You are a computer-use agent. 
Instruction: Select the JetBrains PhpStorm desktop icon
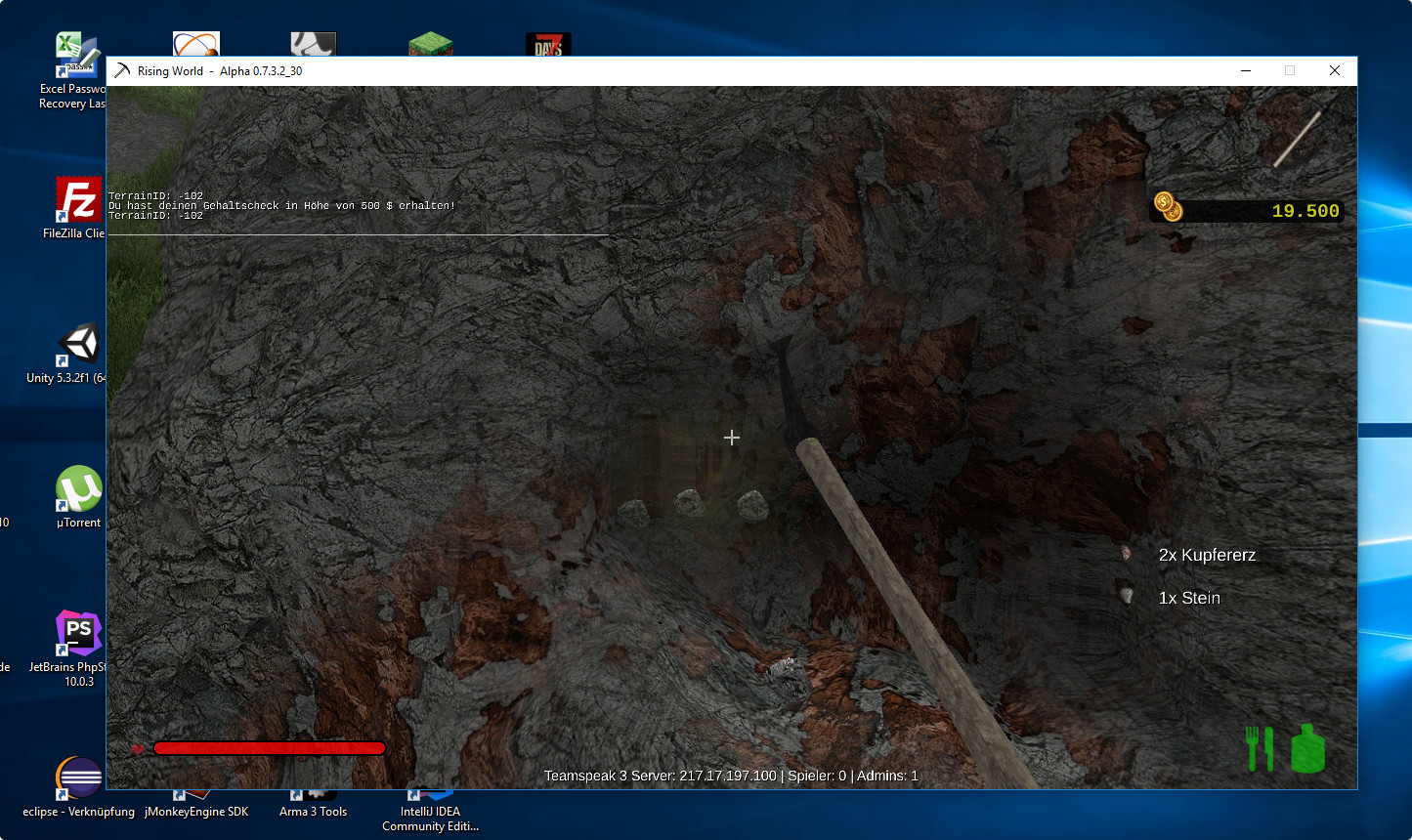pyautogui.click(x=78, y=635)
